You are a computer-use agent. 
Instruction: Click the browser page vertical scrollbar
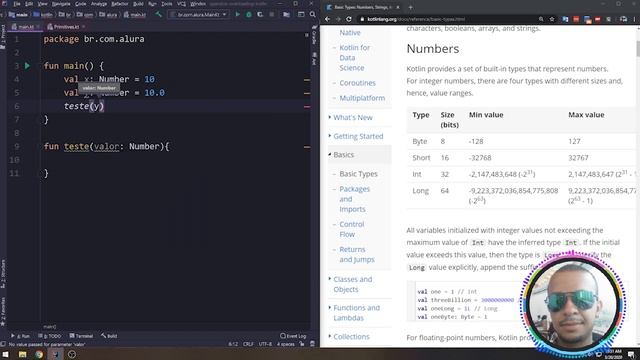click(638, 49)
